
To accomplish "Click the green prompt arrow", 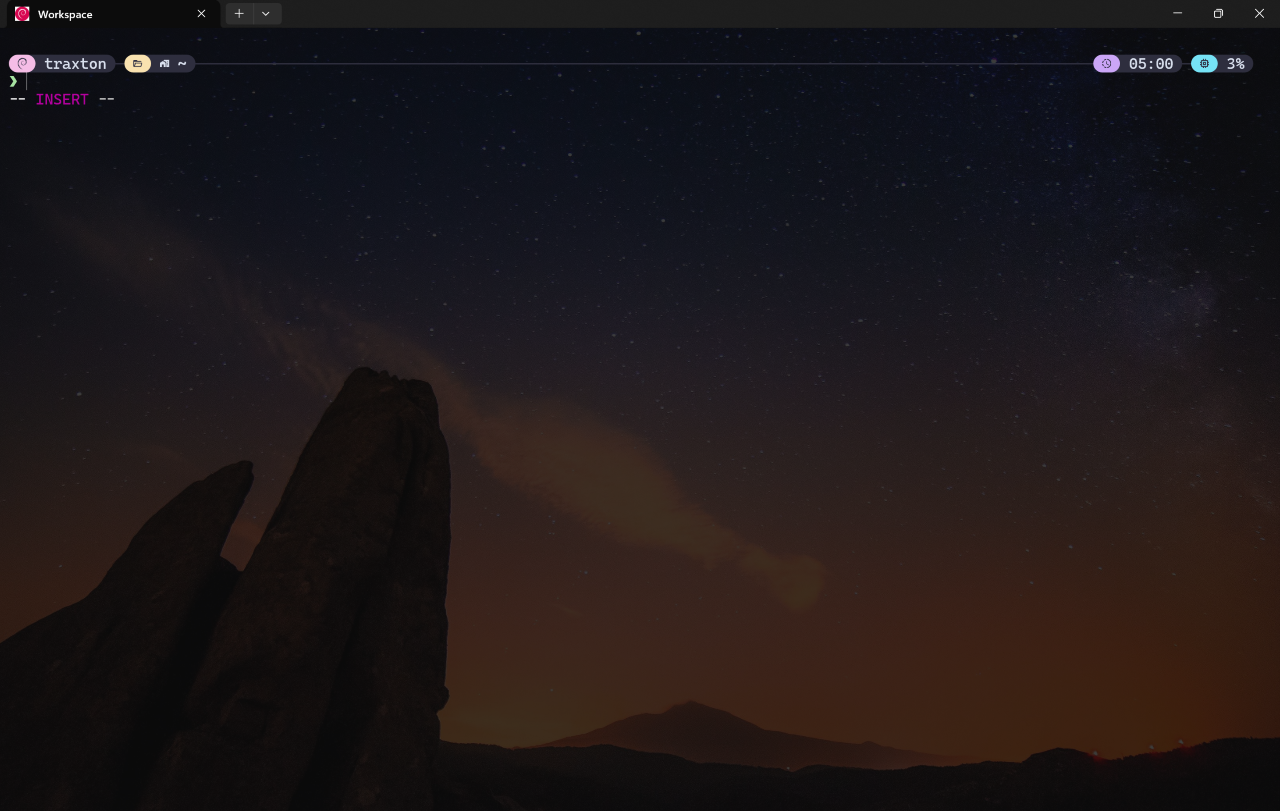I will pyautogui.click(x=13, y=81).
